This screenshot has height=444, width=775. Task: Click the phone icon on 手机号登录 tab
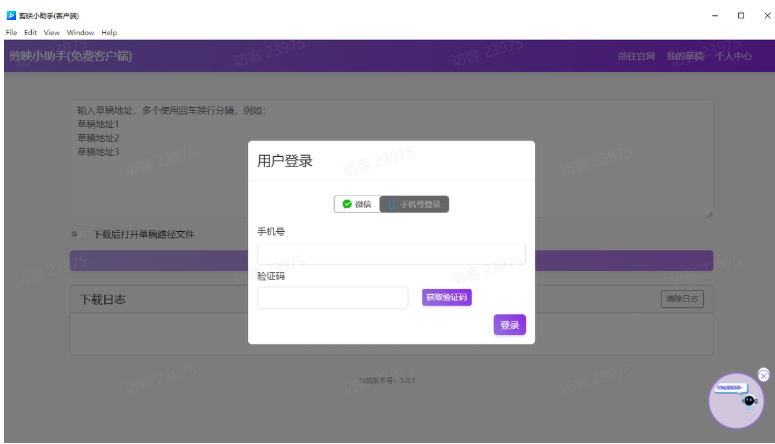coord(393,204)
